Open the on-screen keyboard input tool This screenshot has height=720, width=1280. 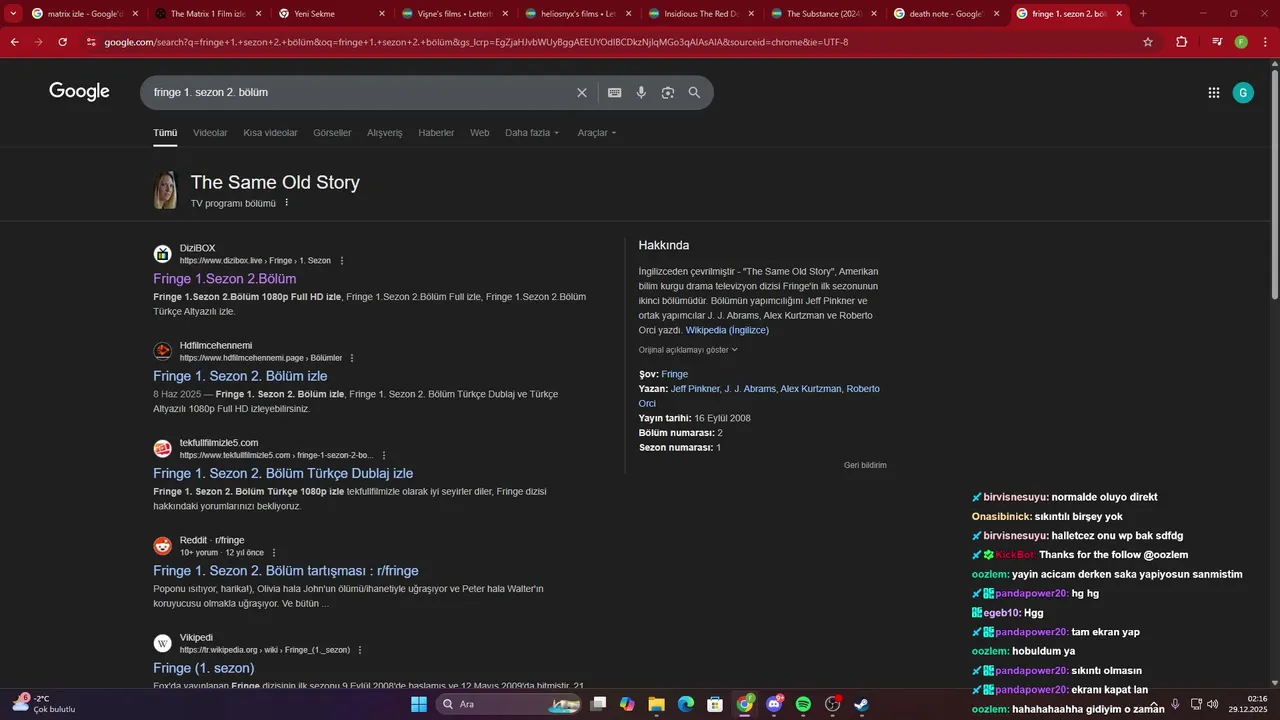point(614,92)
